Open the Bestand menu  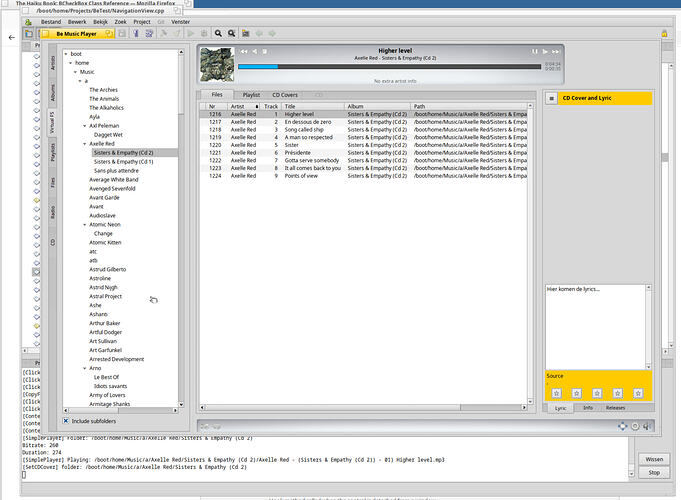click(51, 22)
